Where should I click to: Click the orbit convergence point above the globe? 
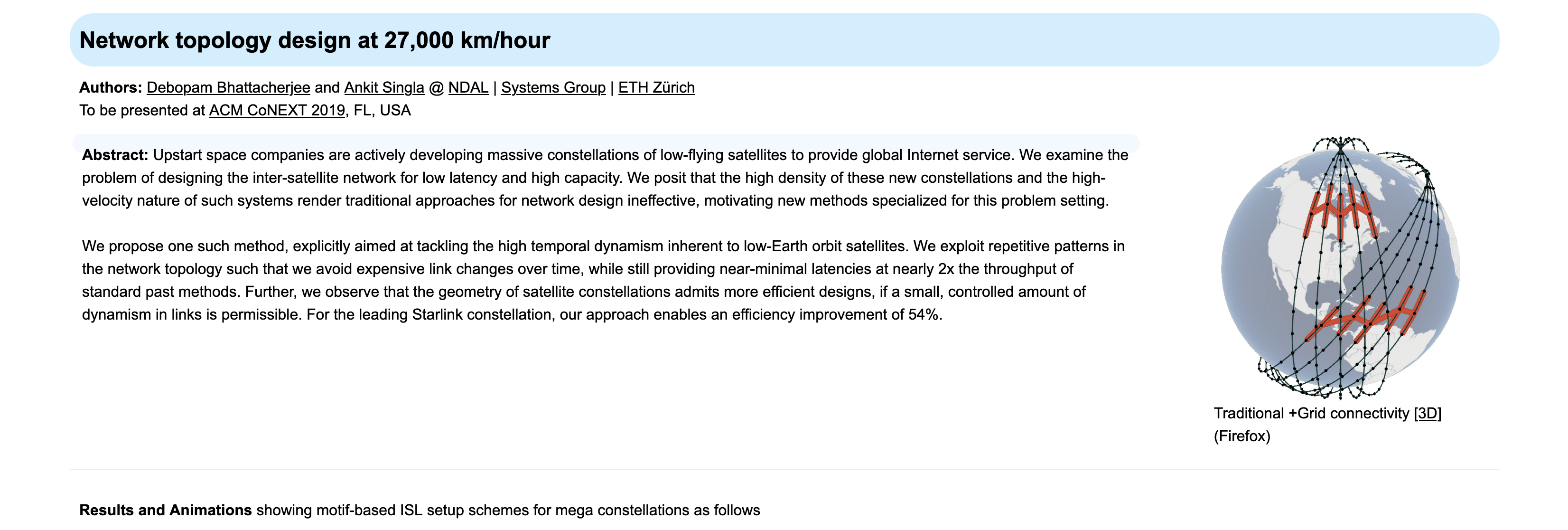pyautogui.click(x=1340, y=145)
